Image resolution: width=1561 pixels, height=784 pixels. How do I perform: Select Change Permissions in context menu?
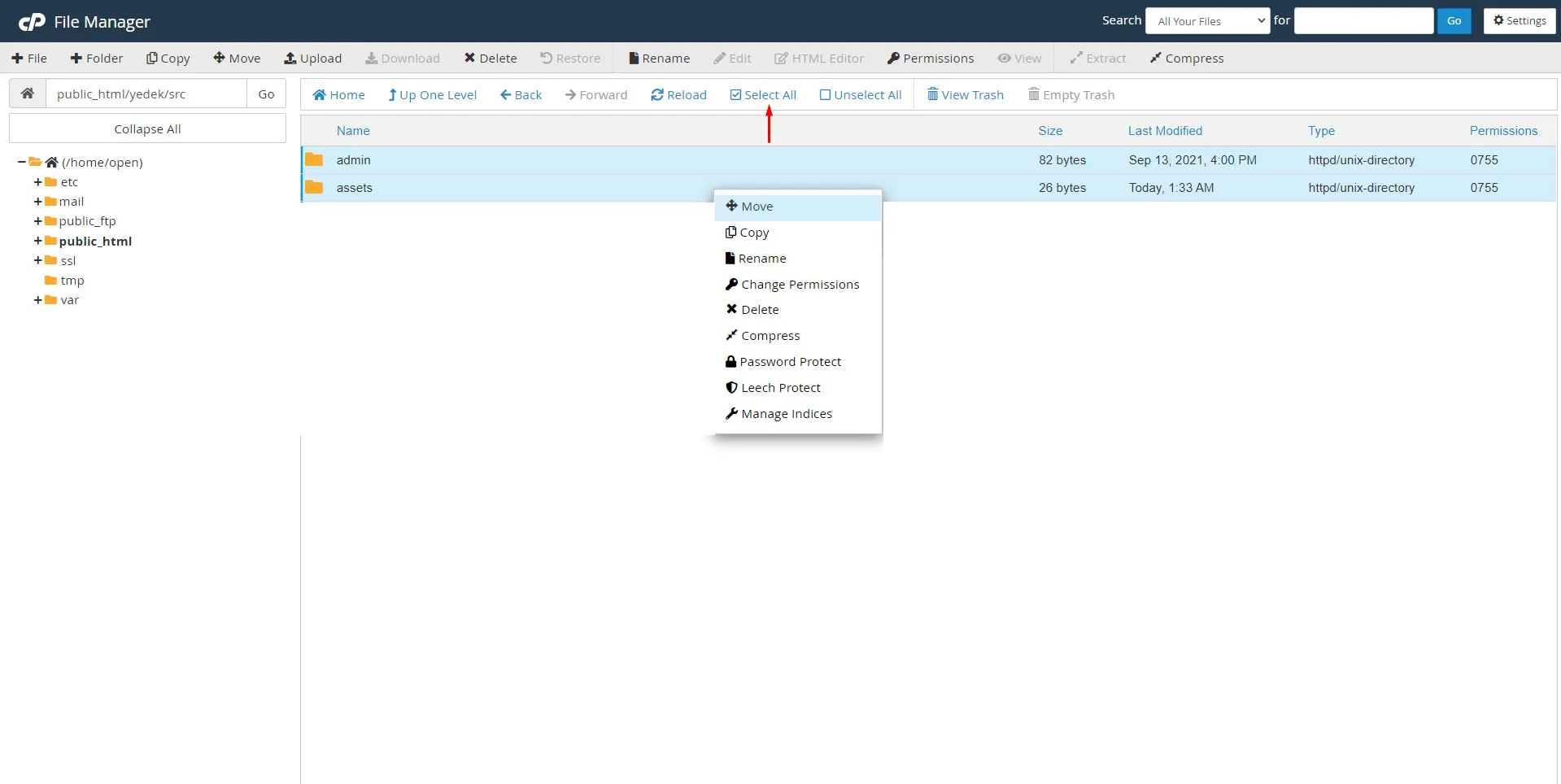800,285
